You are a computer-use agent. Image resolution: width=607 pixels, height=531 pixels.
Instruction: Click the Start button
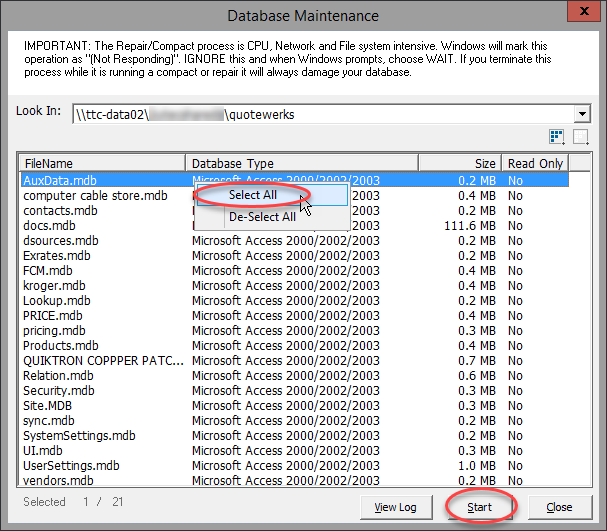479,507
